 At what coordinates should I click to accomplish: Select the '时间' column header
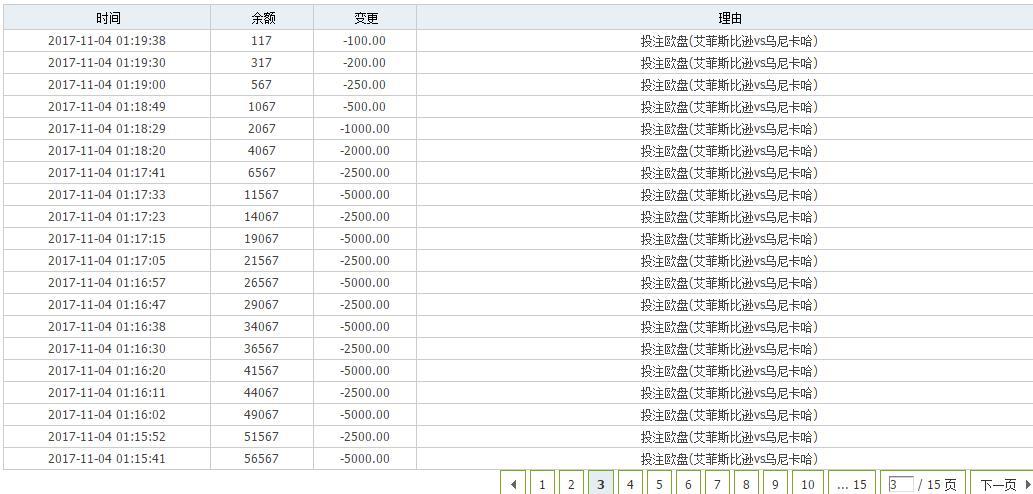click(x=107, y=18)
